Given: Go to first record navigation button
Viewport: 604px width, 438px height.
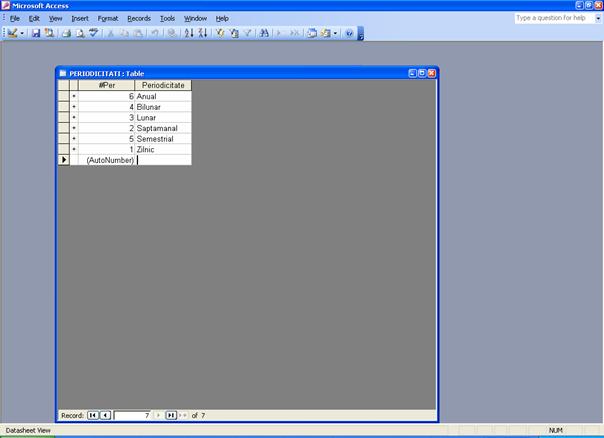Looking at the screenshot, I should 93,414.
